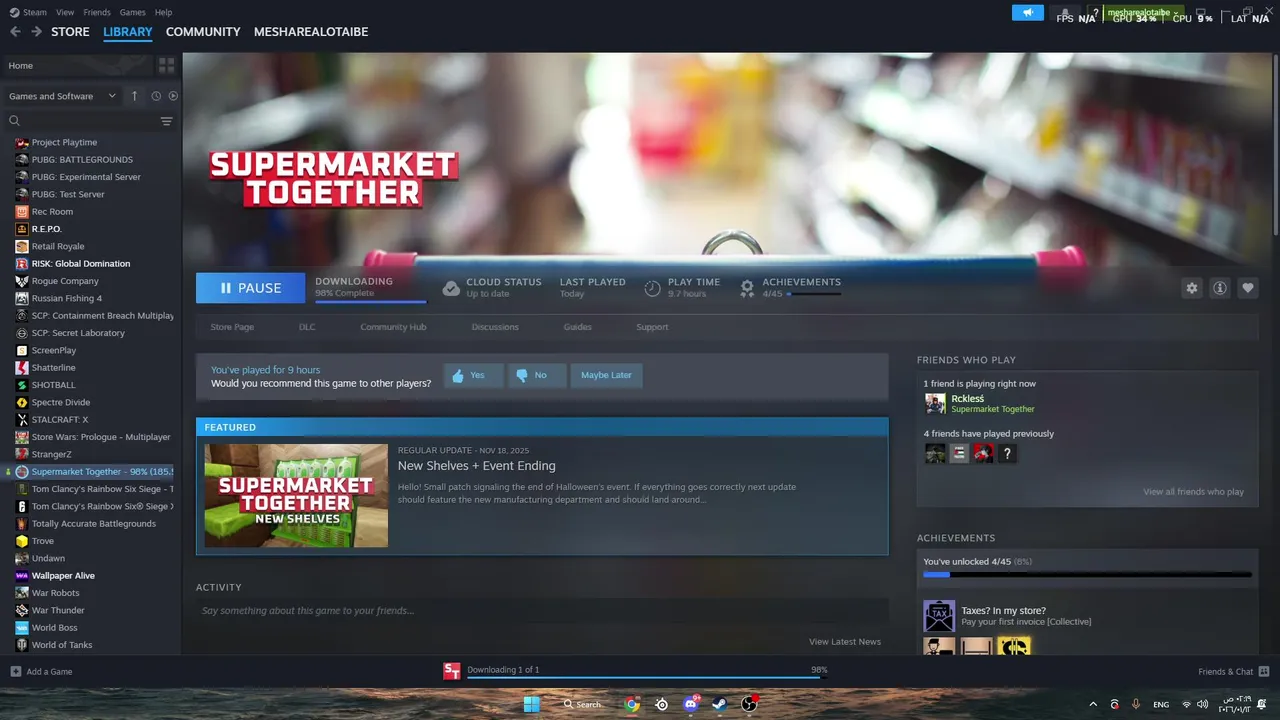1280x720 pixels.
Task: Recommend the game with Yes button
Action: pyautogui.click(x=473, y=375)
